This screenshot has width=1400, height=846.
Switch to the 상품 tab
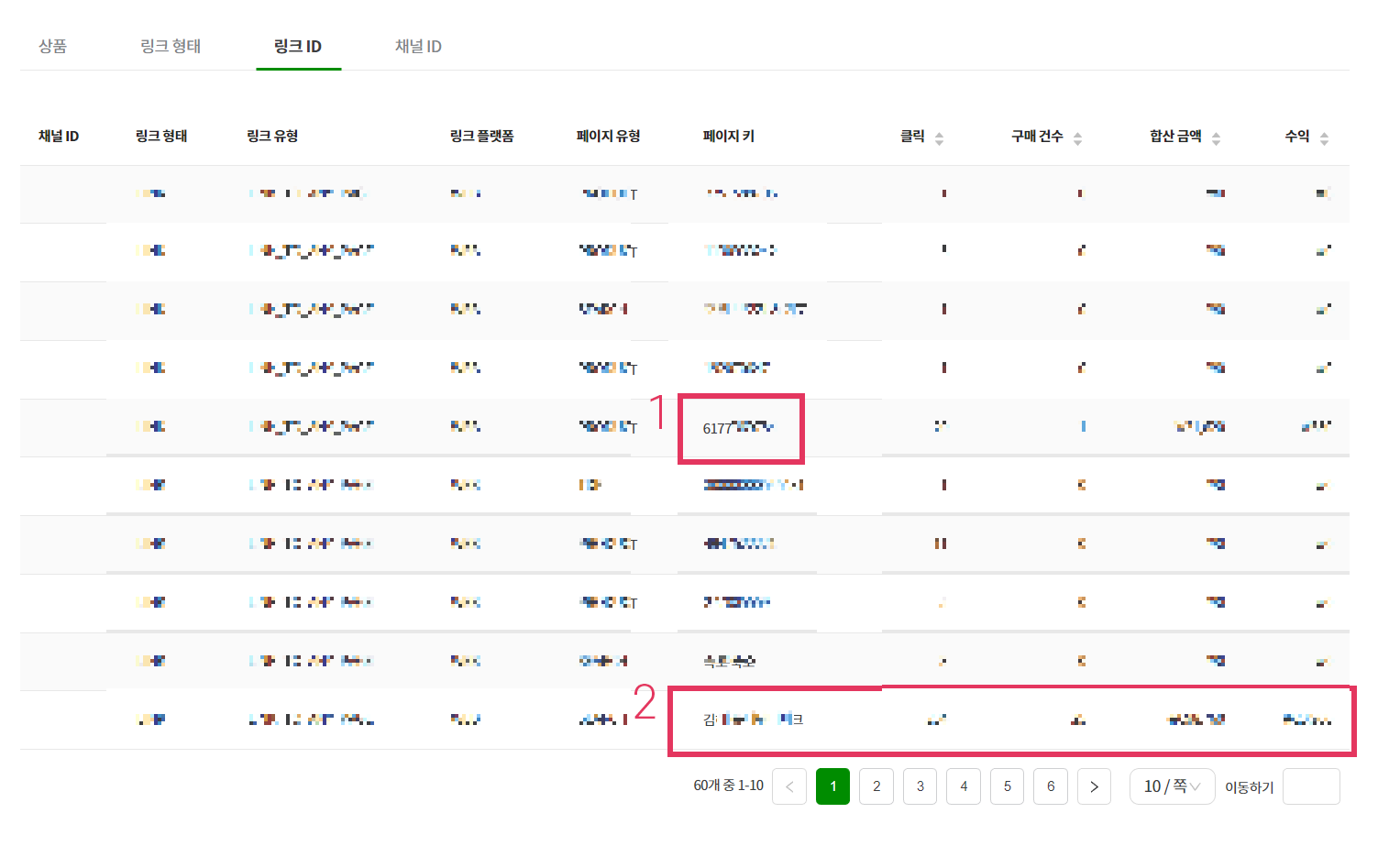point(52,46)
